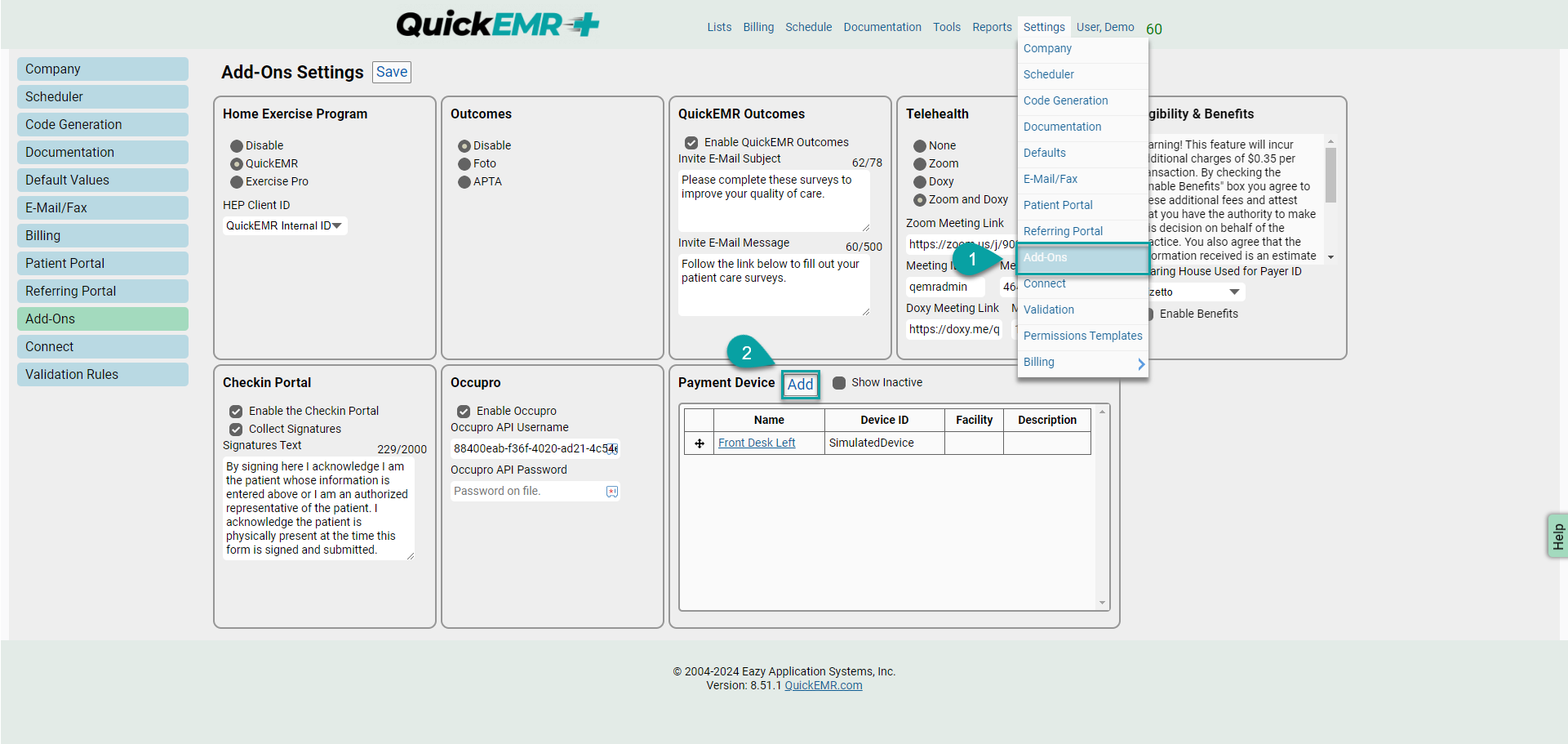Open Patient Portal in the left sidebar
1568x744 pixels.
tap(103, 264)
